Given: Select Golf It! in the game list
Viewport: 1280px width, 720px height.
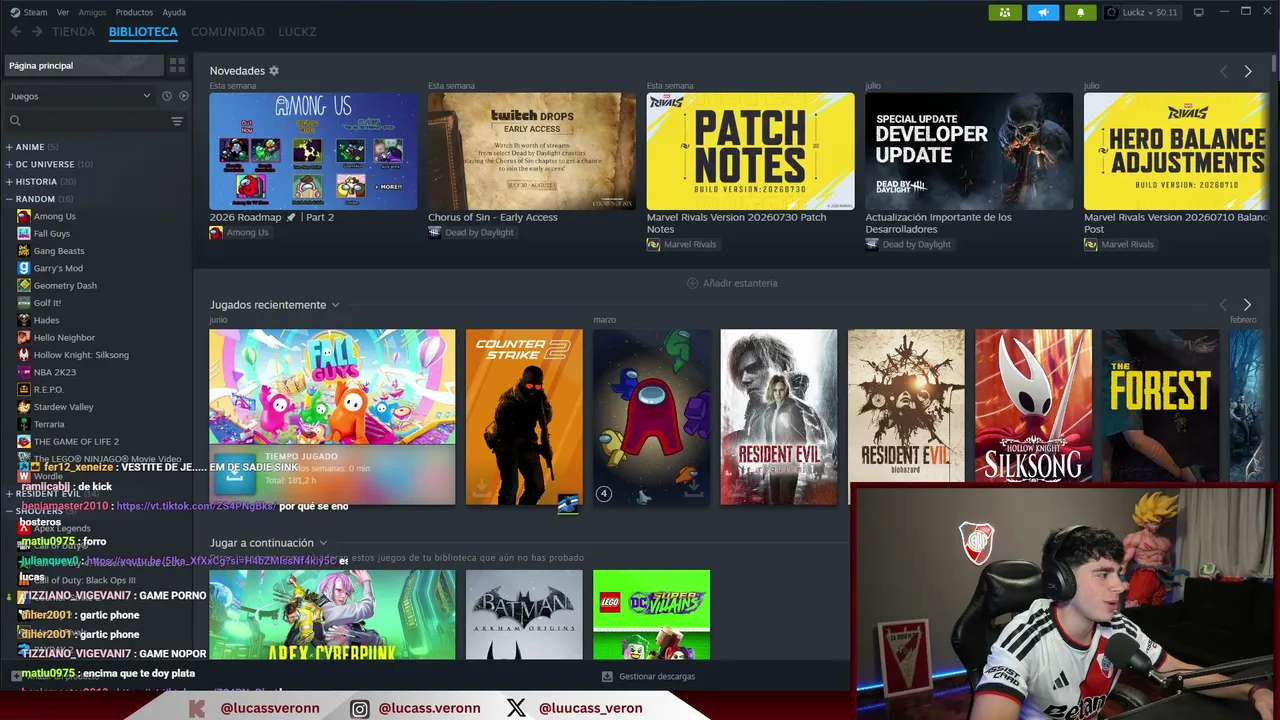Looking at the screenshot, I should point(47,303).
